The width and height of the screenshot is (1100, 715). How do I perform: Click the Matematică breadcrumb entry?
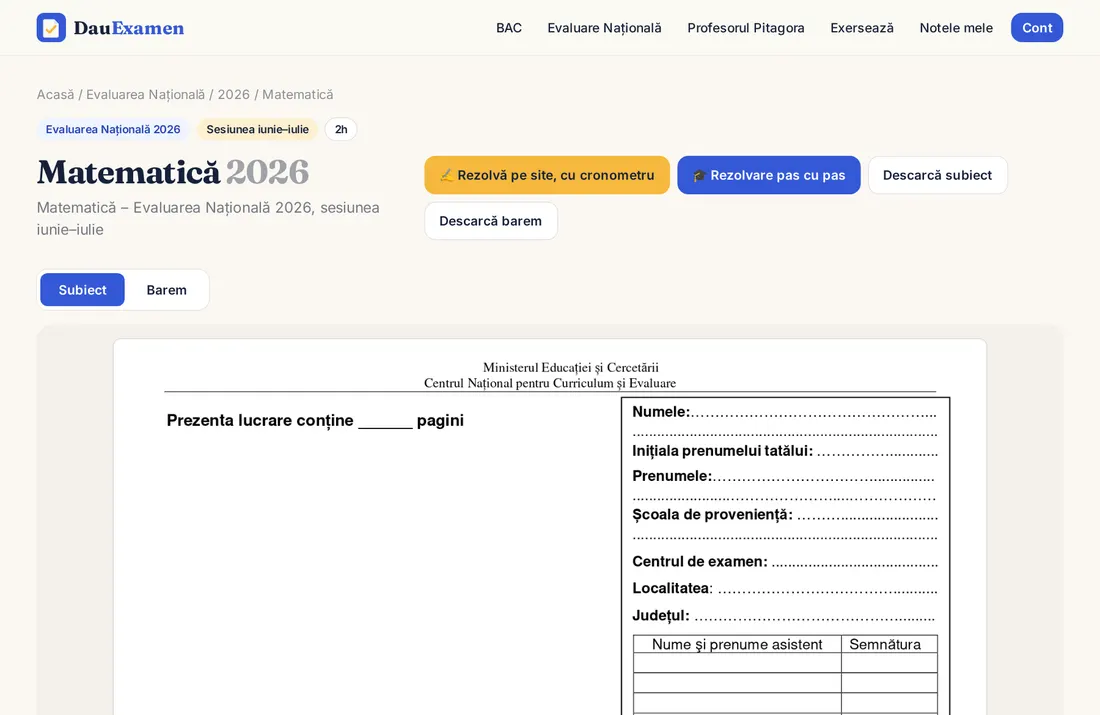pyautogui.click(x=297, y=95)
